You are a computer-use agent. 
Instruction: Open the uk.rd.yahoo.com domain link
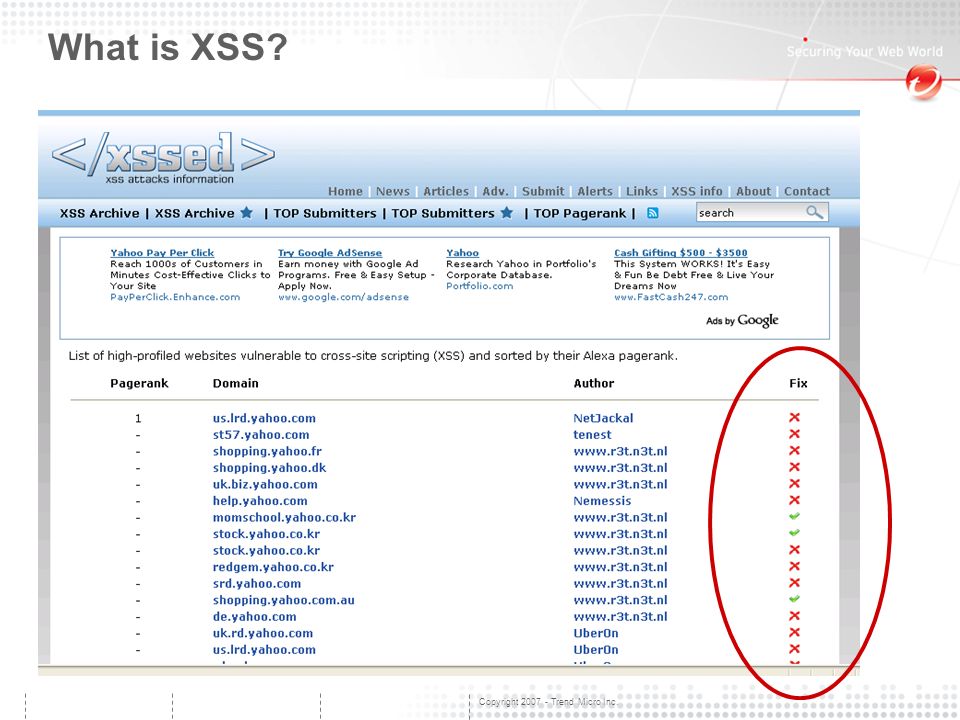(263, 633)
